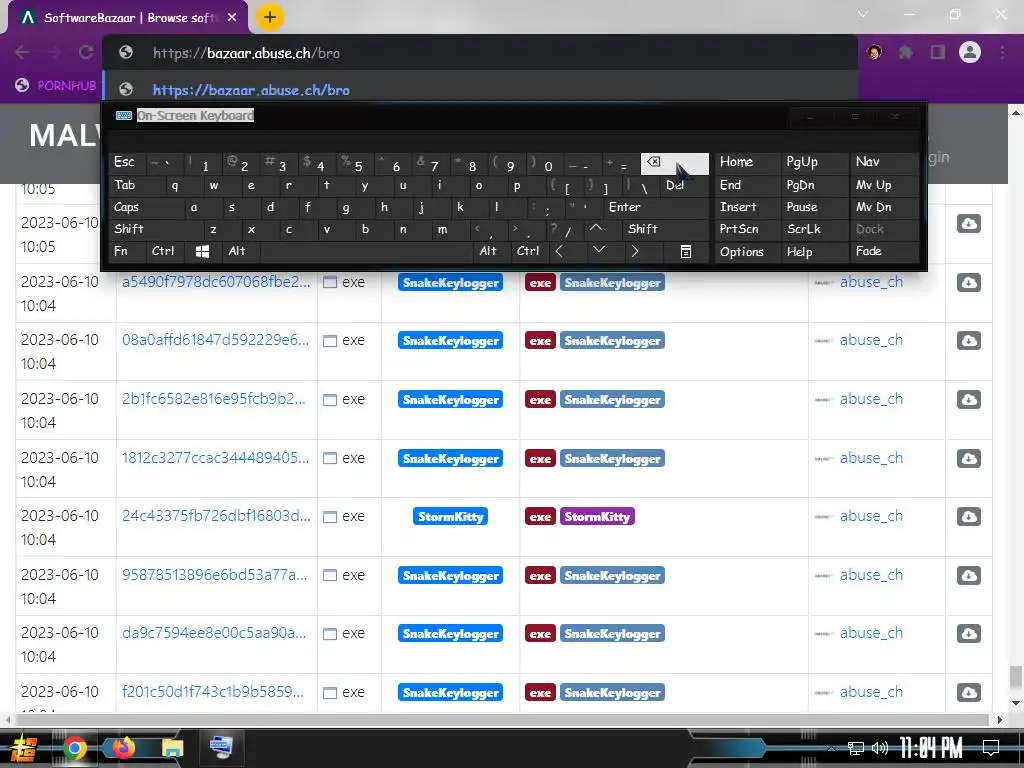Click the browser back arrow
Image resolution: width=1024 pixels, height=768 pixels.
coord(22,53)
